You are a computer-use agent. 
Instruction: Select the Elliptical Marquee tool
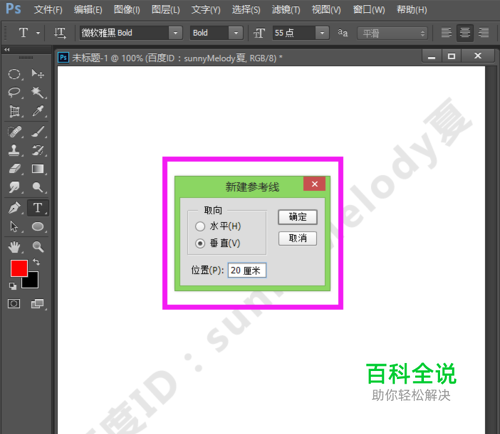click(14, 74)
